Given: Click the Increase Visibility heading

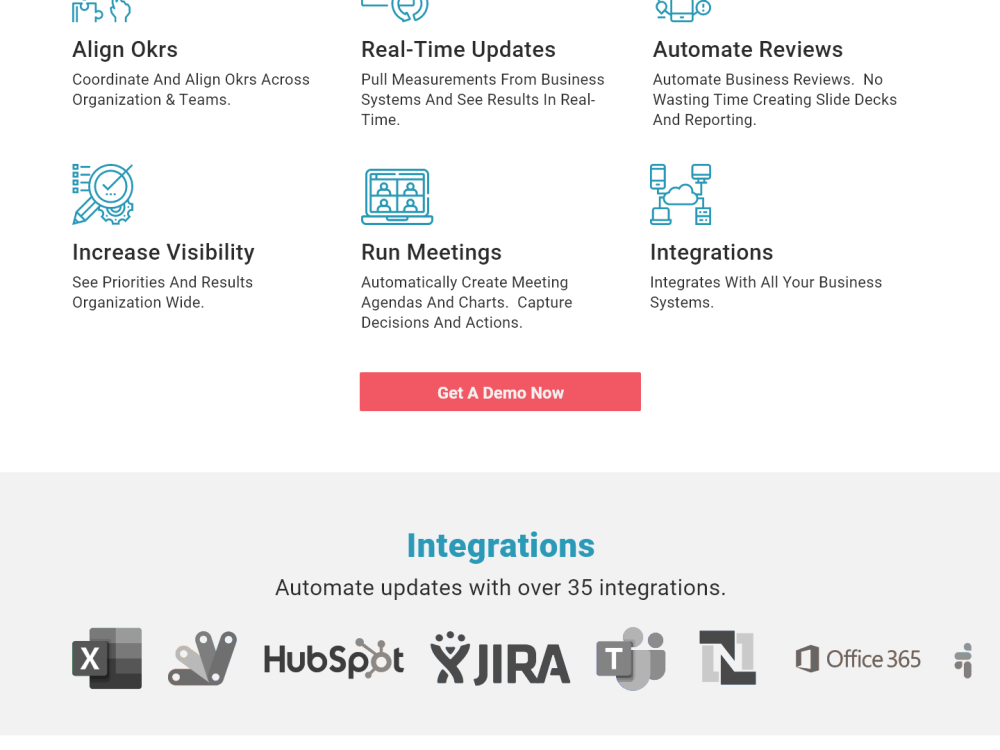Looking at the screenshot, I should pyautogui.click(x=163, y=253).
